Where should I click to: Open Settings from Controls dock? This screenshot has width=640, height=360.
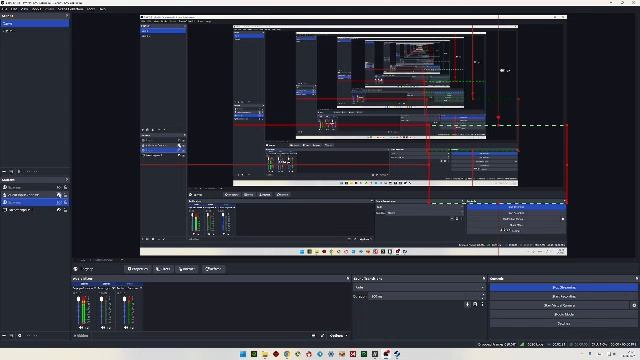tap(563, 323)
